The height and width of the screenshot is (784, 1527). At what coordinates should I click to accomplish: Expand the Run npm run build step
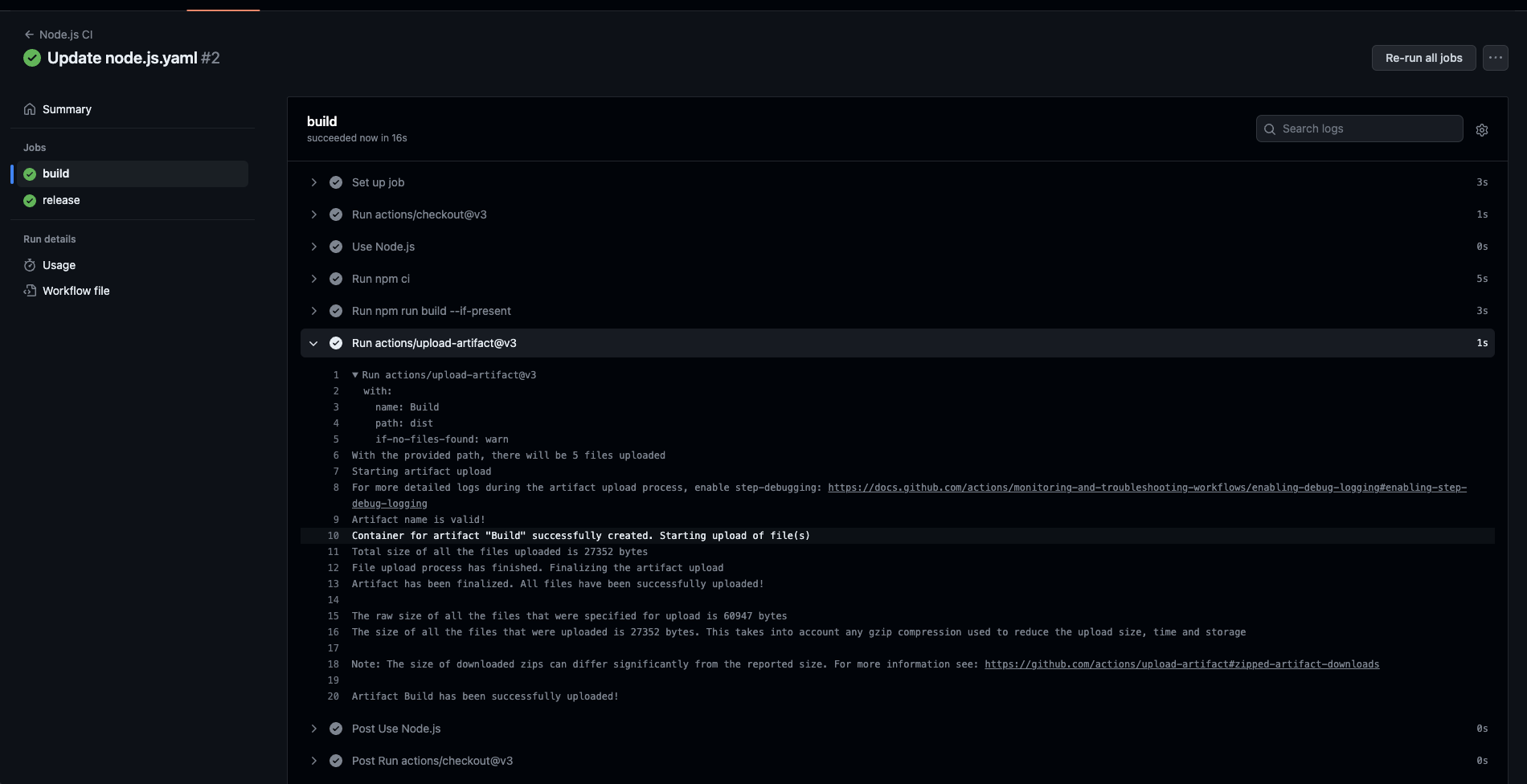pos(313,311)
